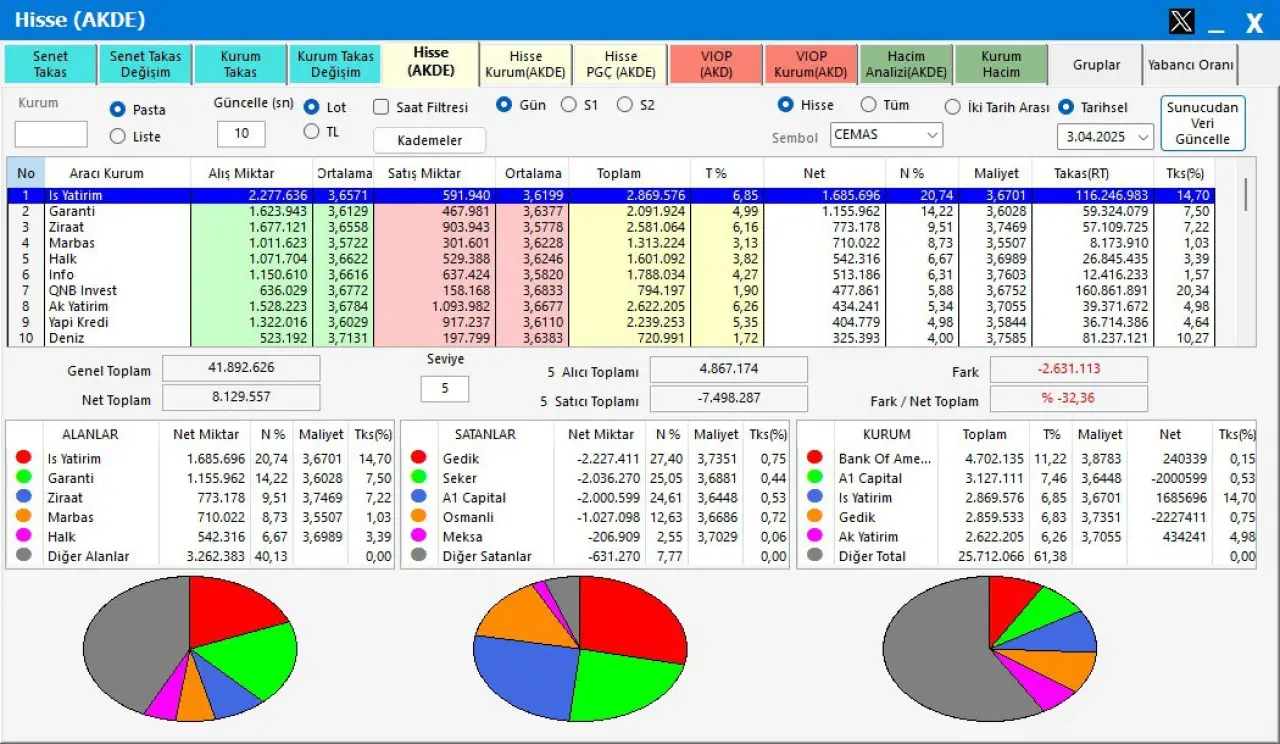Viewport: 1280px width, 744px height.
Task: Select the S1 session radio button
Action: click(568, 104)
